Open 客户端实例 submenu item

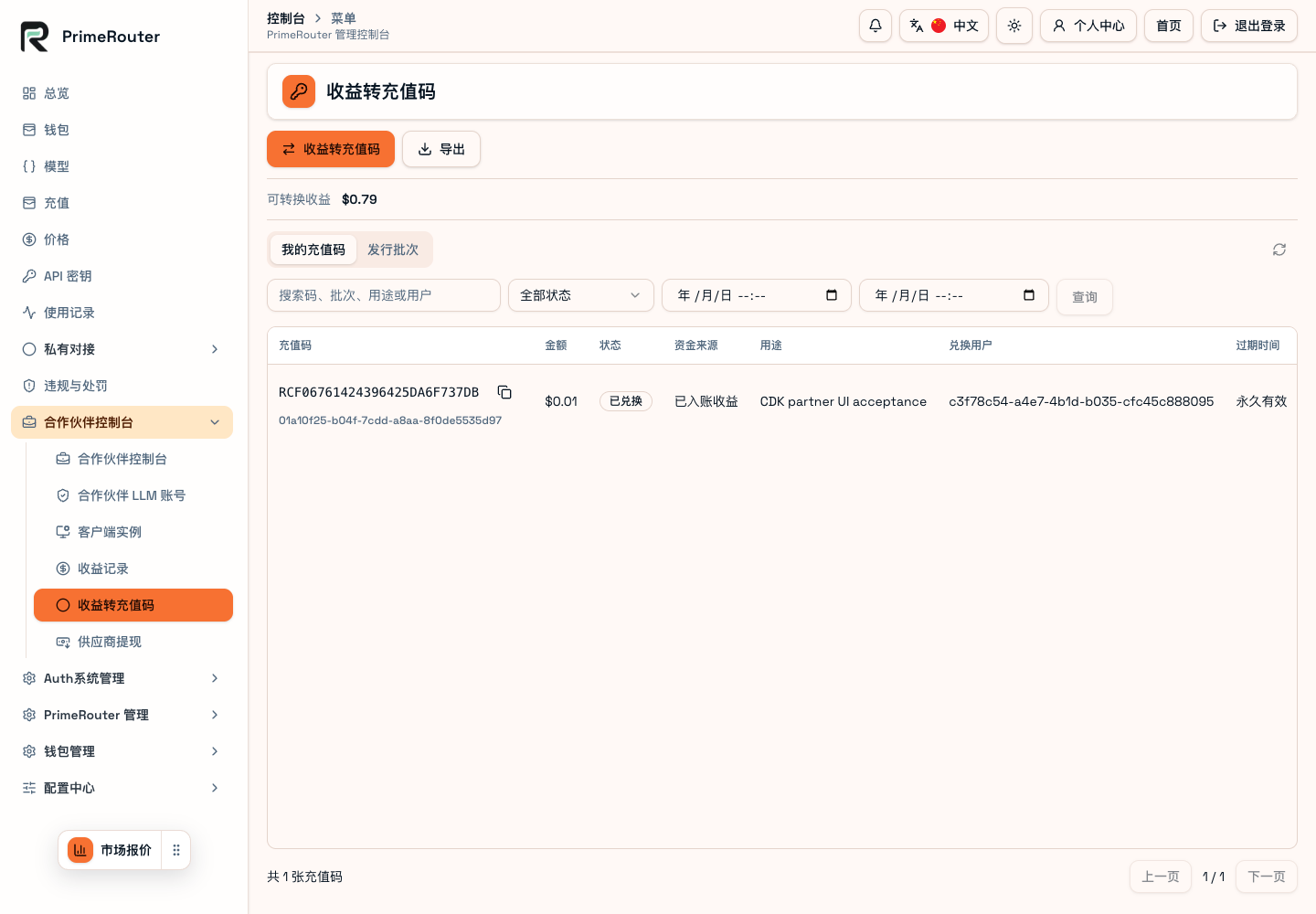click(133, 532)
